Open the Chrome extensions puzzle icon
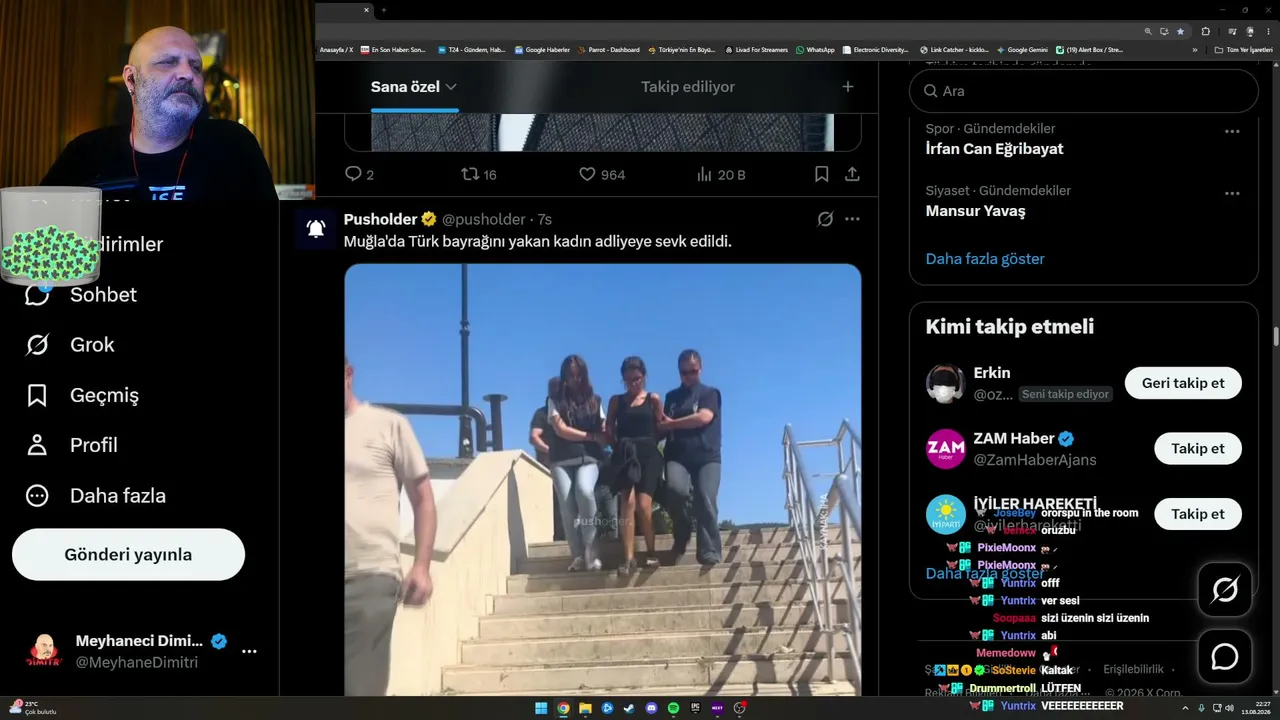Screen dimensions: 1280x720 pos(1206,31)
